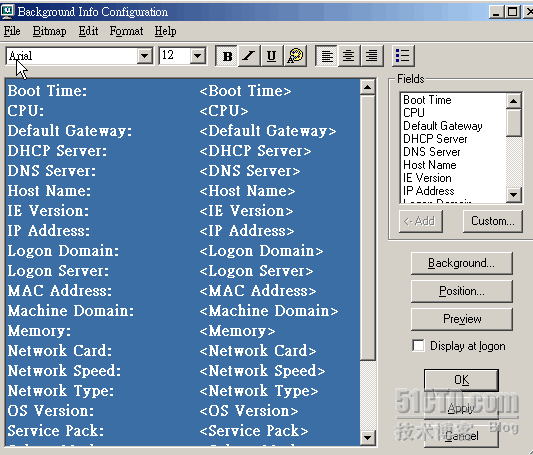The height and width of the screenshot is (455, 533).
Task: Open the font size dropdown arrow
Action: (198, 56)
